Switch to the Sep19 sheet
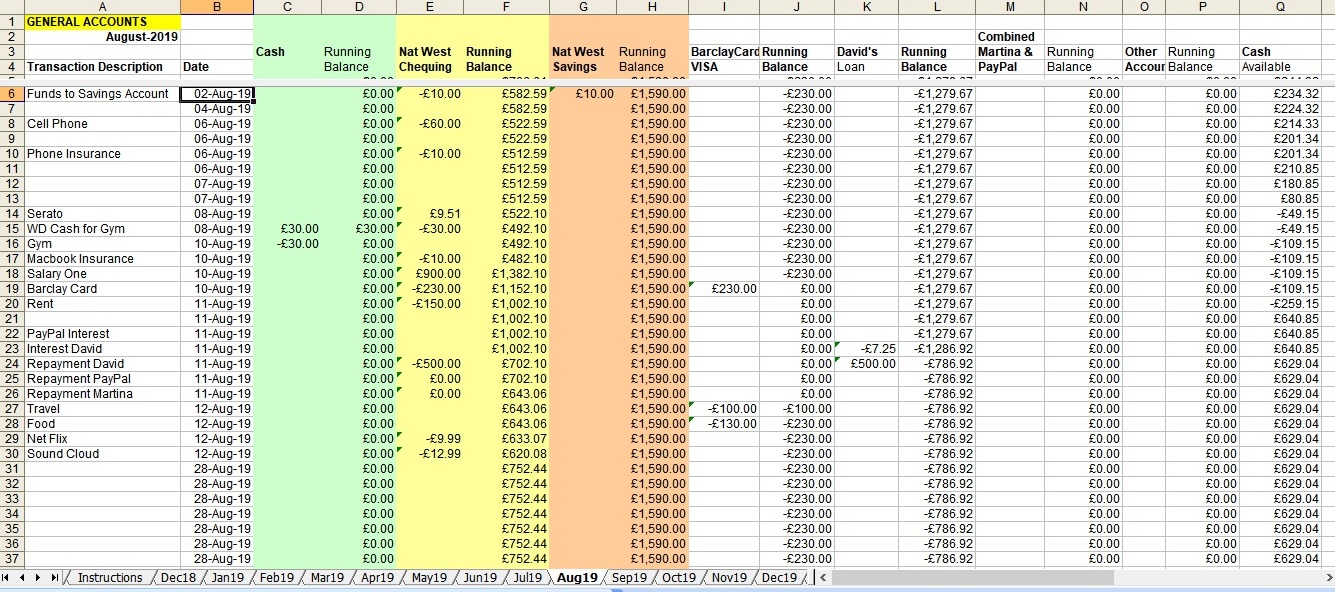 tap(629, 578)
